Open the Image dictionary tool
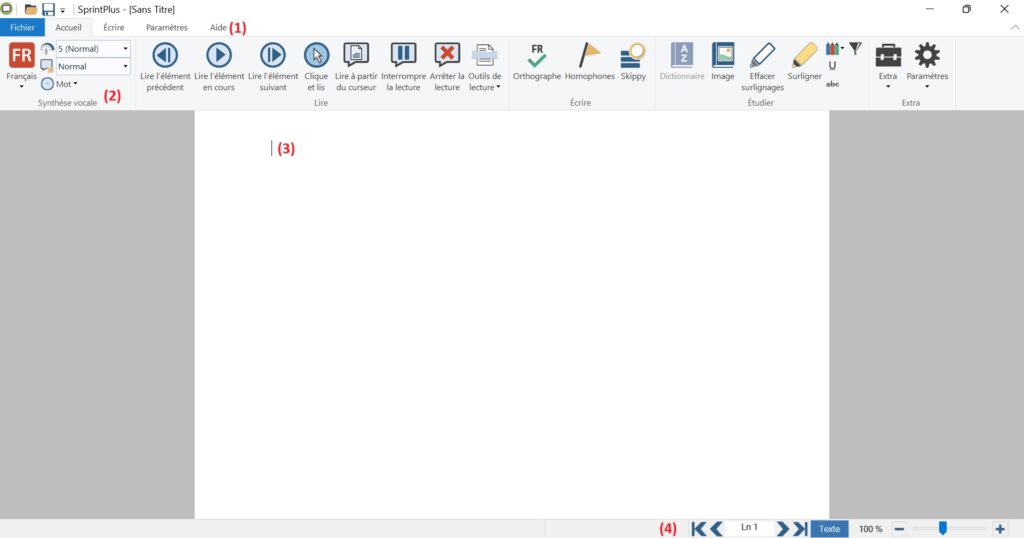The image size is (1024, 538). (x=722, y=63)
